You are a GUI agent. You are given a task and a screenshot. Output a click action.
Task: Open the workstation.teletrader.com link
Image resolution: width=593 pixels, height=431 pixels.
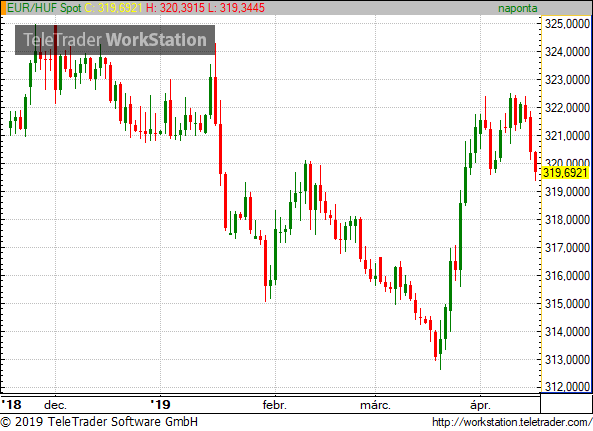pos(512,422)
